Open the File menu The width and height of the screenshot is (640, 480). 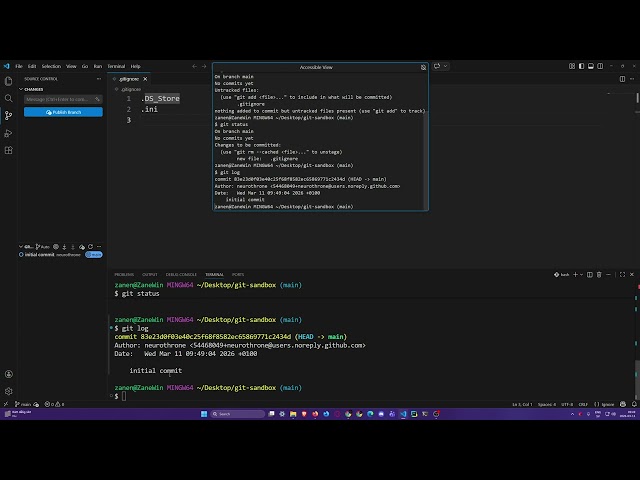[x=19, y=66]
